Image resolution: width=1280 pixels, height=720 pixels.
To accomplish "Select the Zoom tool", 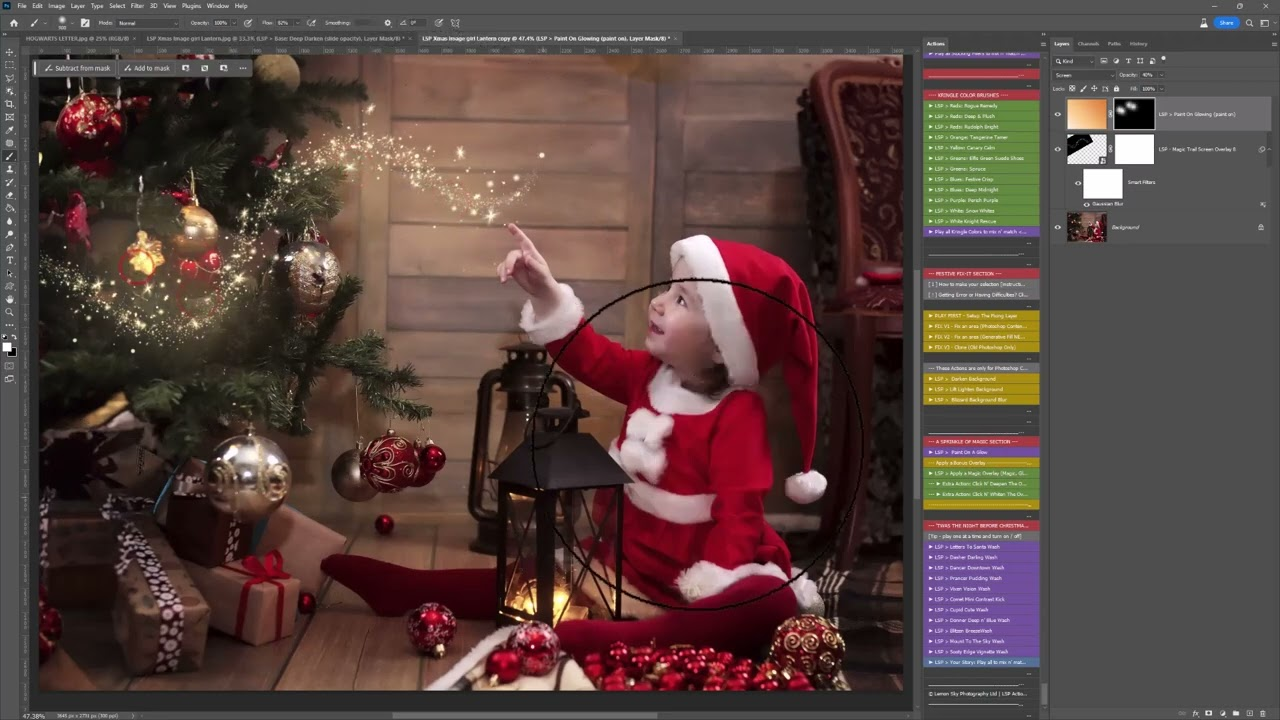I will tap(10, 310).
